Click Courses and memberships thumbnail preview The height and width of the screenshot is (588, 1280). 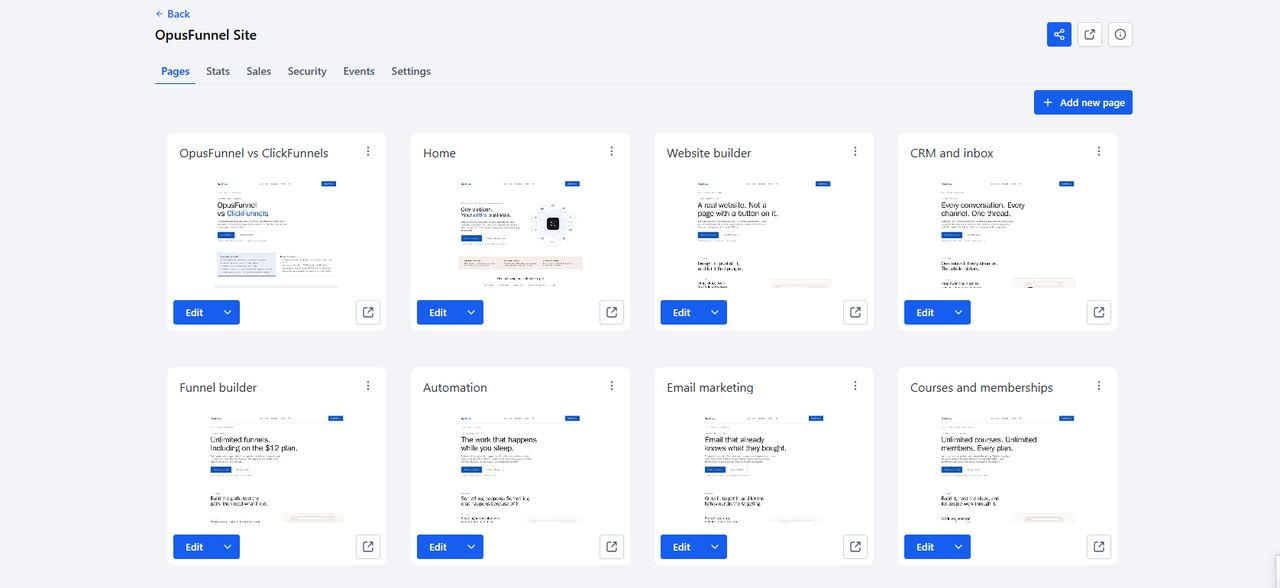click(1008, 467)
